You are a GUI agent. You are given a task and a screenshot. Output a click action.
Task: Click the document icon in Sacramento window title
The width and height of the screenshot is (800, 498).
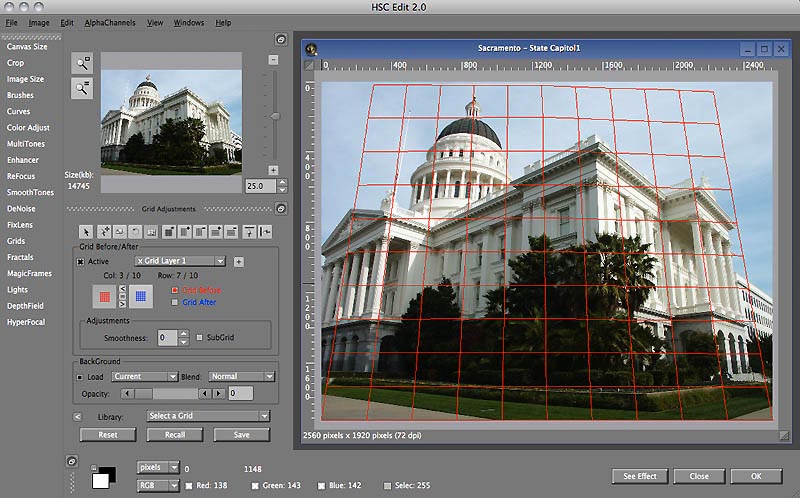311,49
